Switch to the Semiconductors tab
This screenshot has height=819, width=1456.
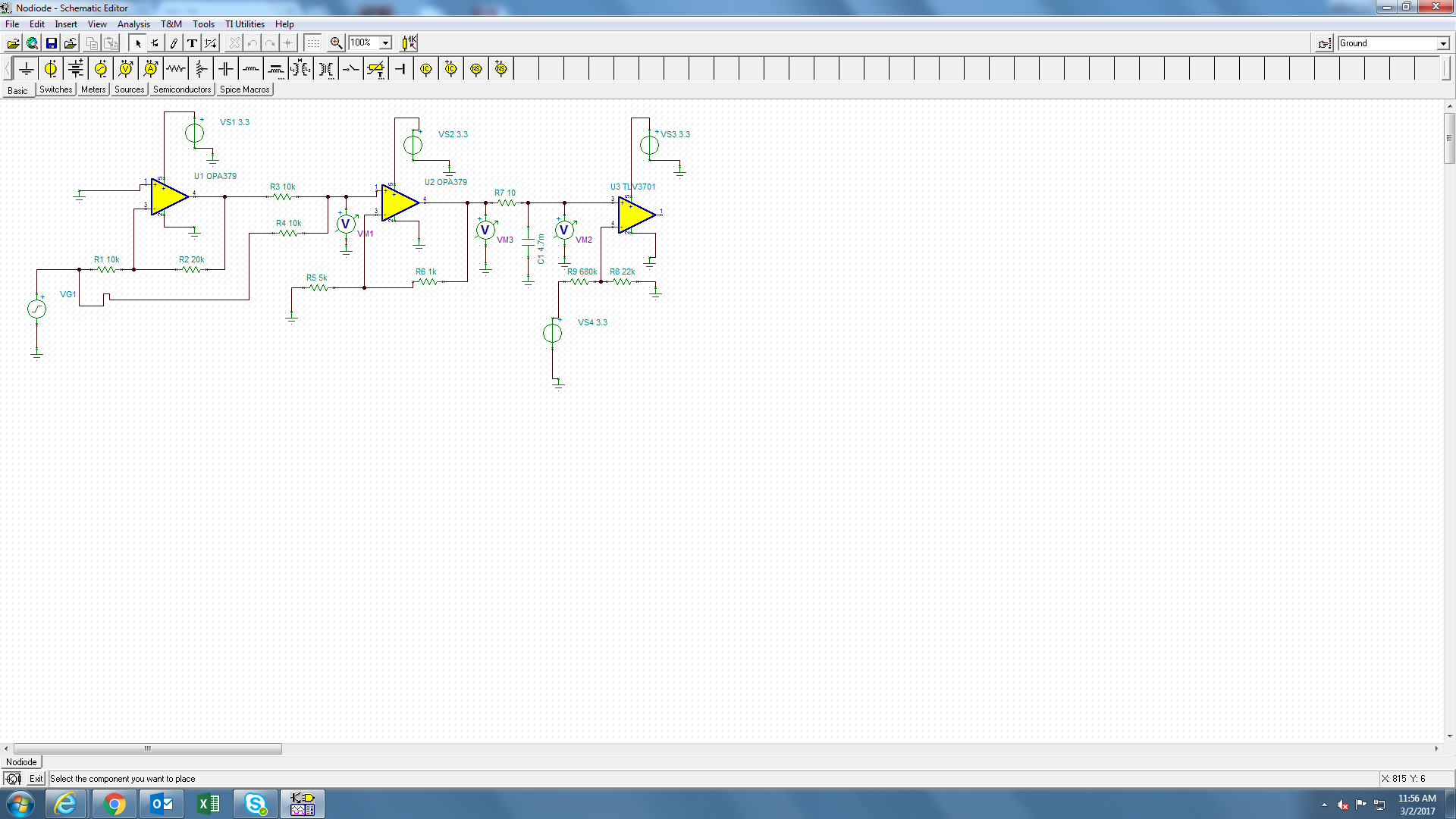coord(182,89)
